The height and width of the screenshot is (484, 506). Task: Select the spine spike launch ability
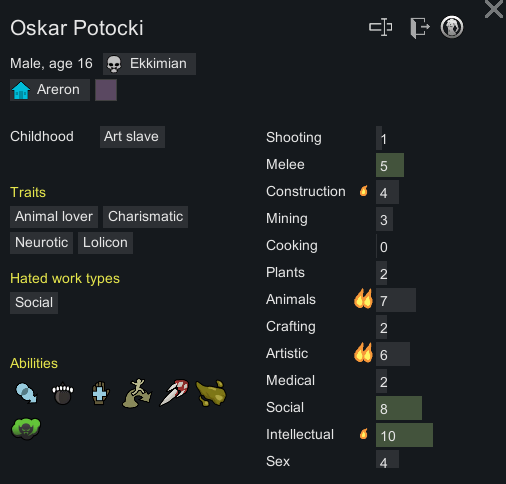point(174,392)
